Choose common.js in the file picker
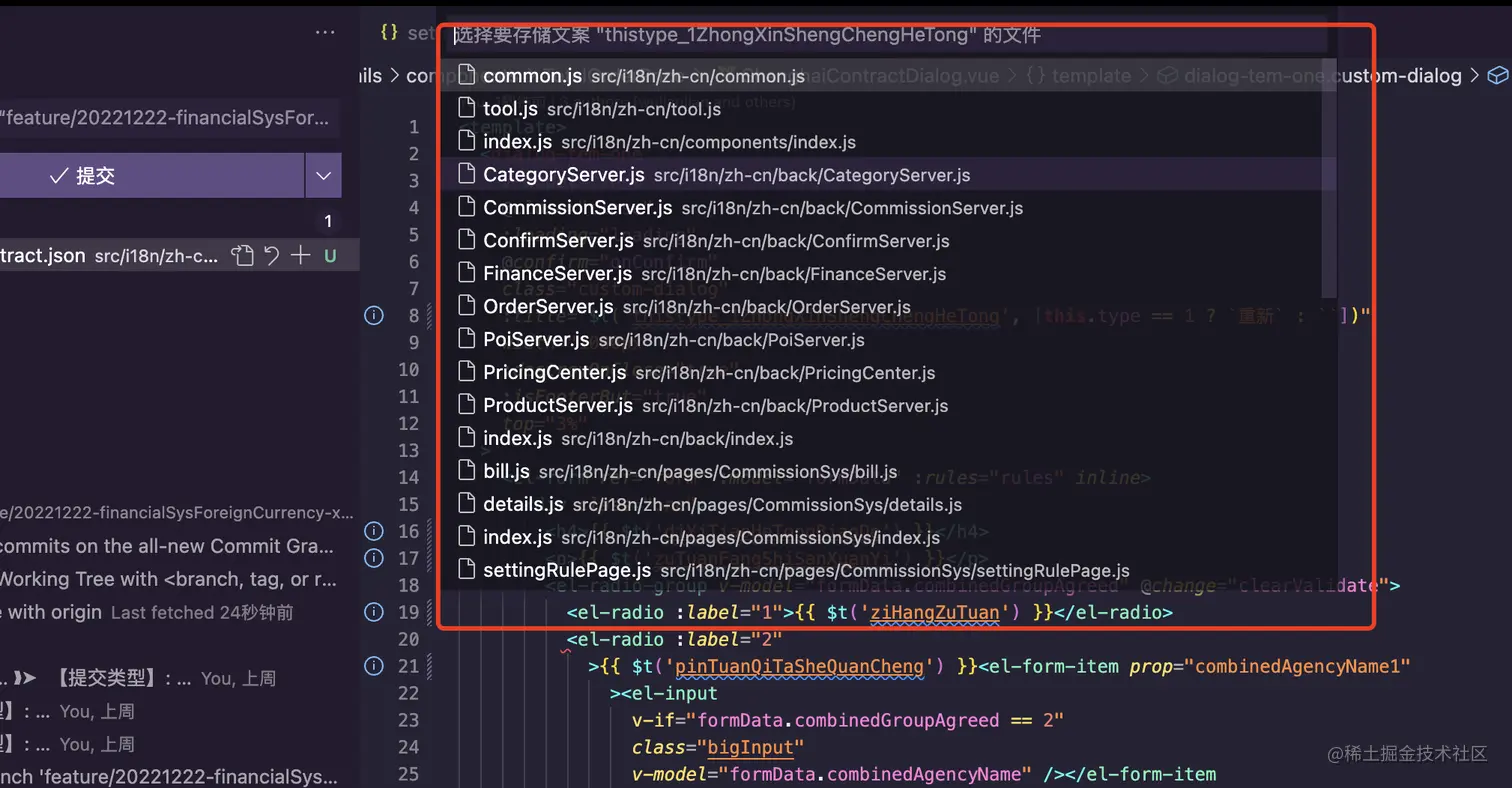 click(x=888, y=76)
